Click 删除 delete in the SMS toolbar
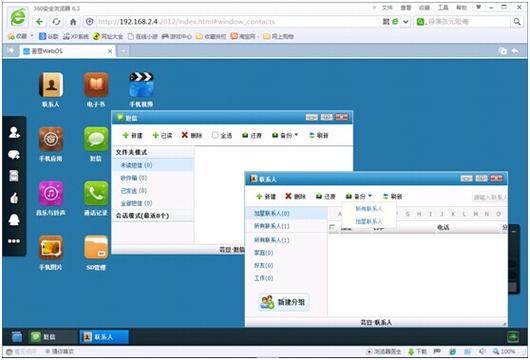The width and height of the screenshot is (530, 360). [x=192, y=135]
